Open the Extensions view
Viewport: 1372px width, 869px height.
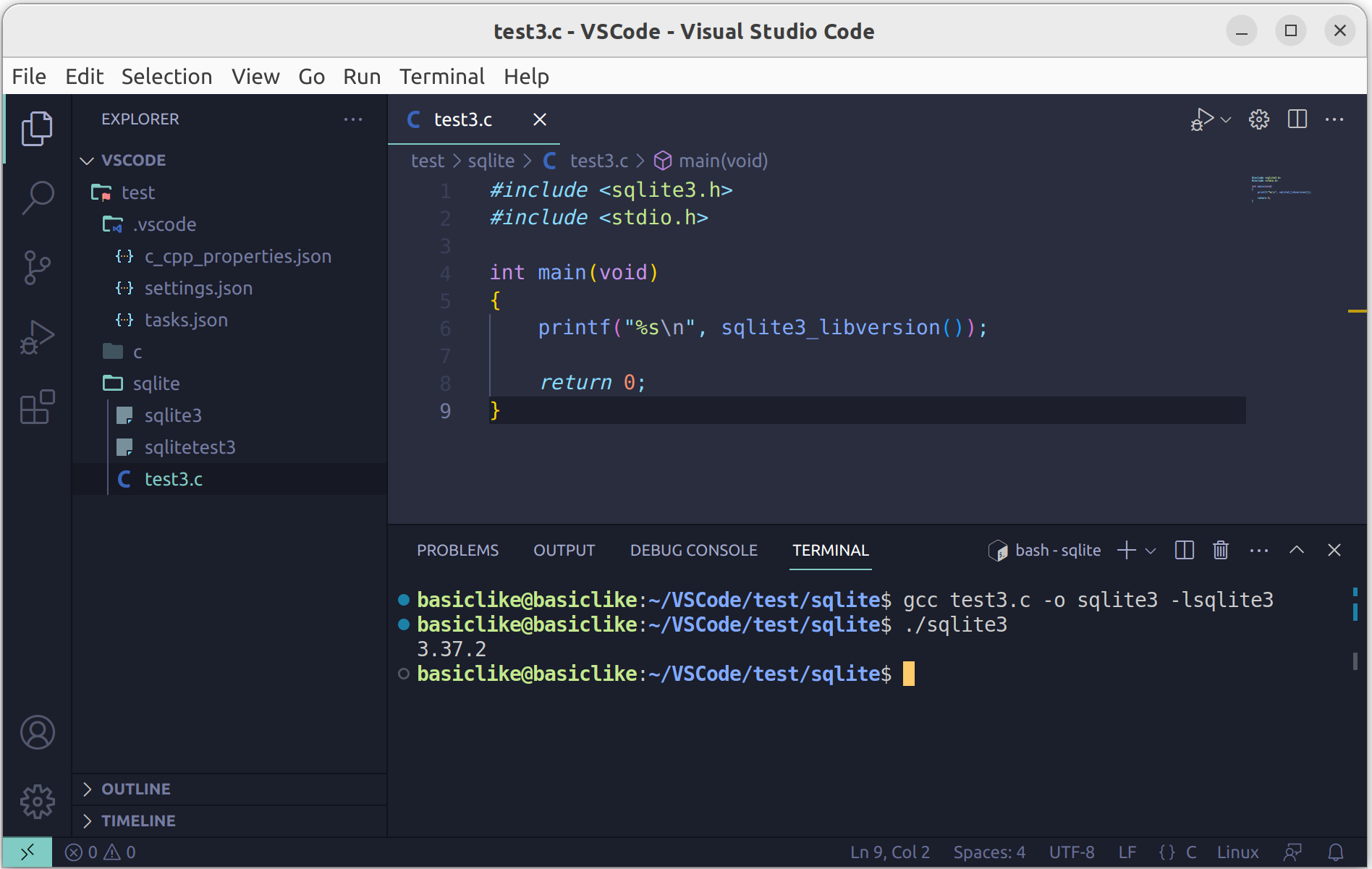tap(37, 407)
